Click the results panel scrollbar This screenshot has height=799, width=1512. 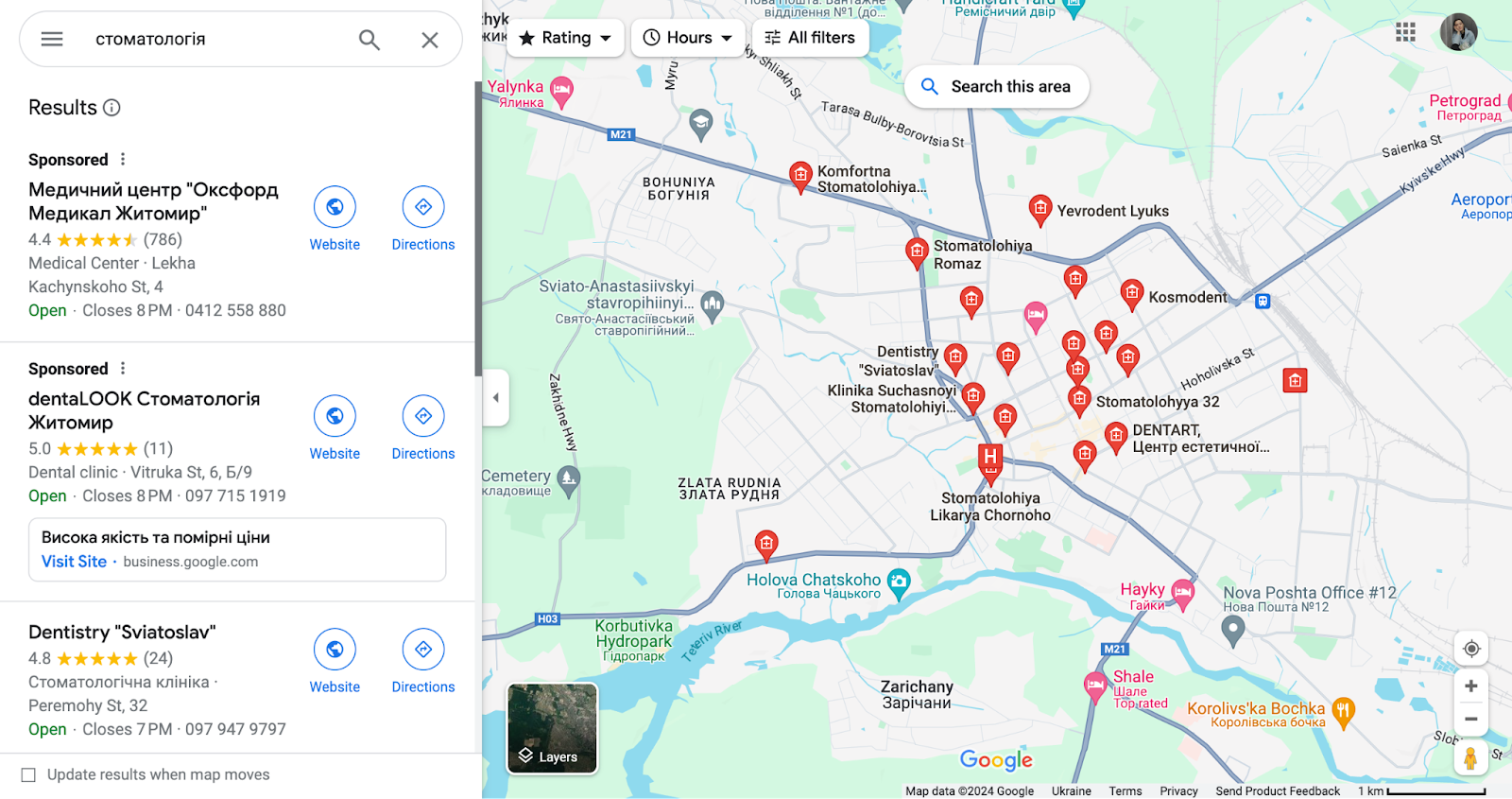pos(478,227)
